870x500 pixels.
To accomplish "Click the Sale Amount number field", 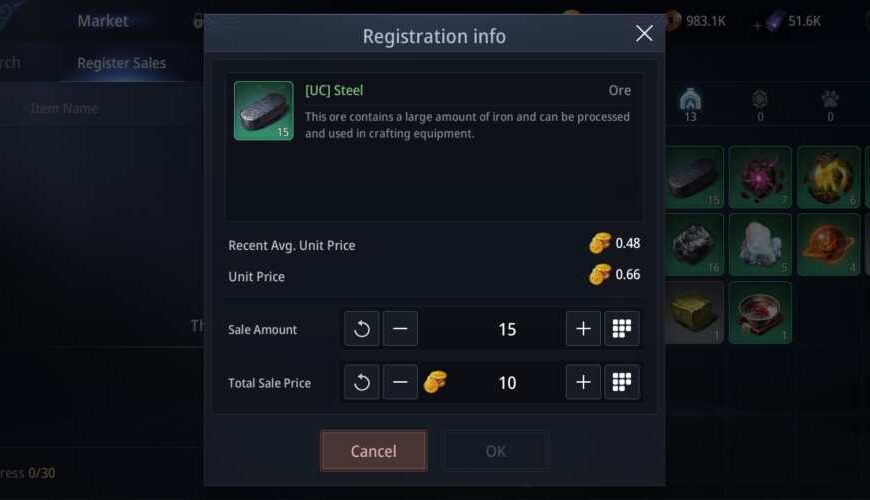I will click(506, 329).
